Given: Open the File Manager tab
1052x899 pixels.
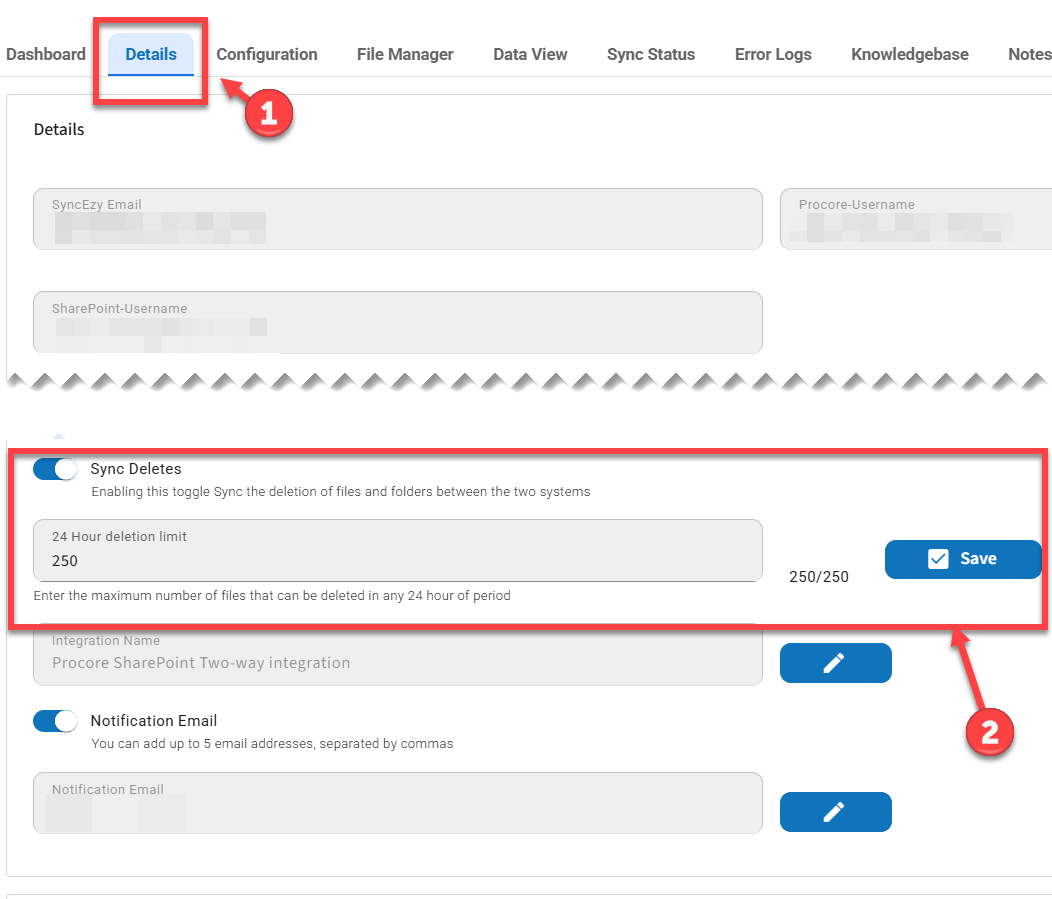Looking at the screenshot, I should [405, 55].
